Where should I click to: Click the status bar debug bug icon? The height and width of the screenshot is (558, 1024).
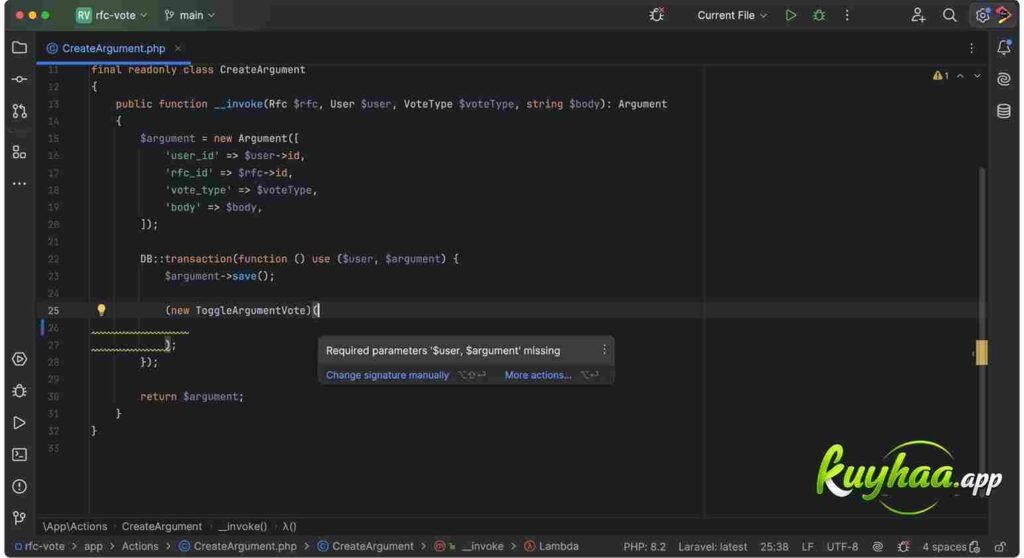pyautogui.click(x=903, y=546)
